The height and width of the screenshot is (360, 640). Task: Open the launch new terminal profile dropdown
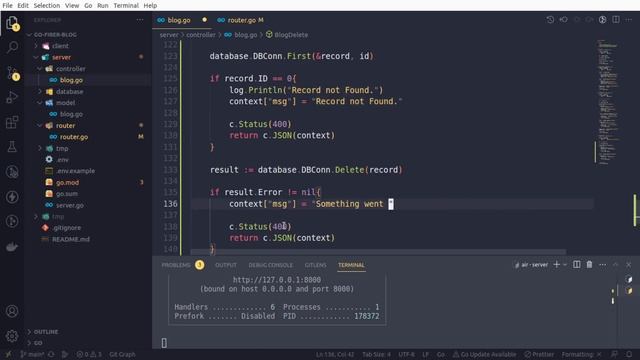pos(565,265)
